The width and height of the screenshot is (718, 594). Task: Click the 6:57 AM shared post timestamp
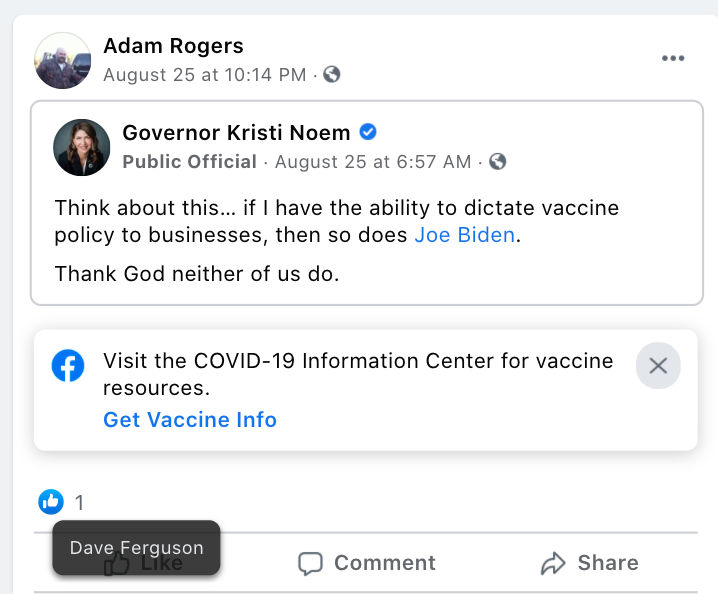click(372, 162)
